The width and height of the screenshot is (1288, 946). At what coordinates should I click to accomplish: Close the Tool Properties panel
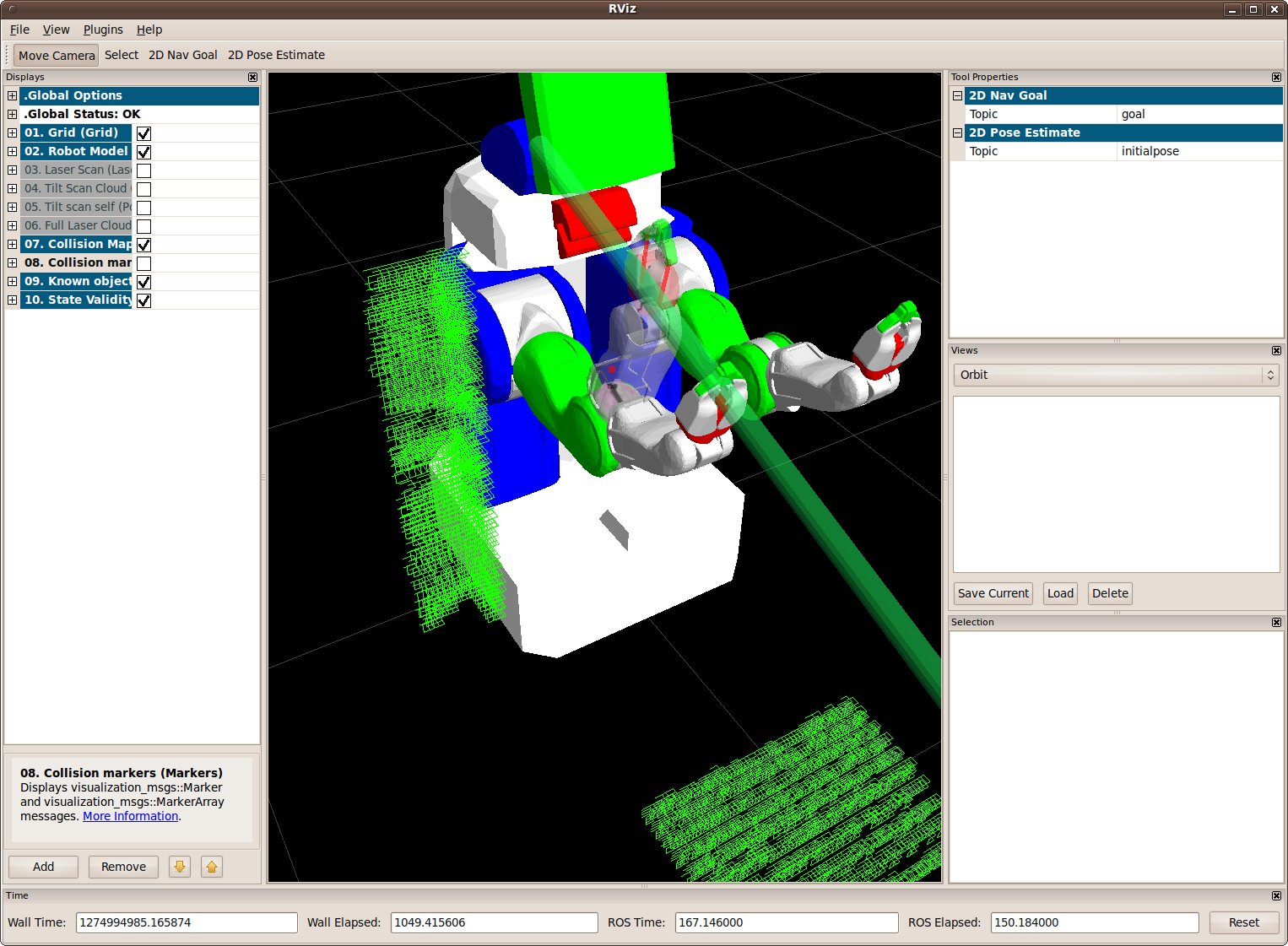1276,77
